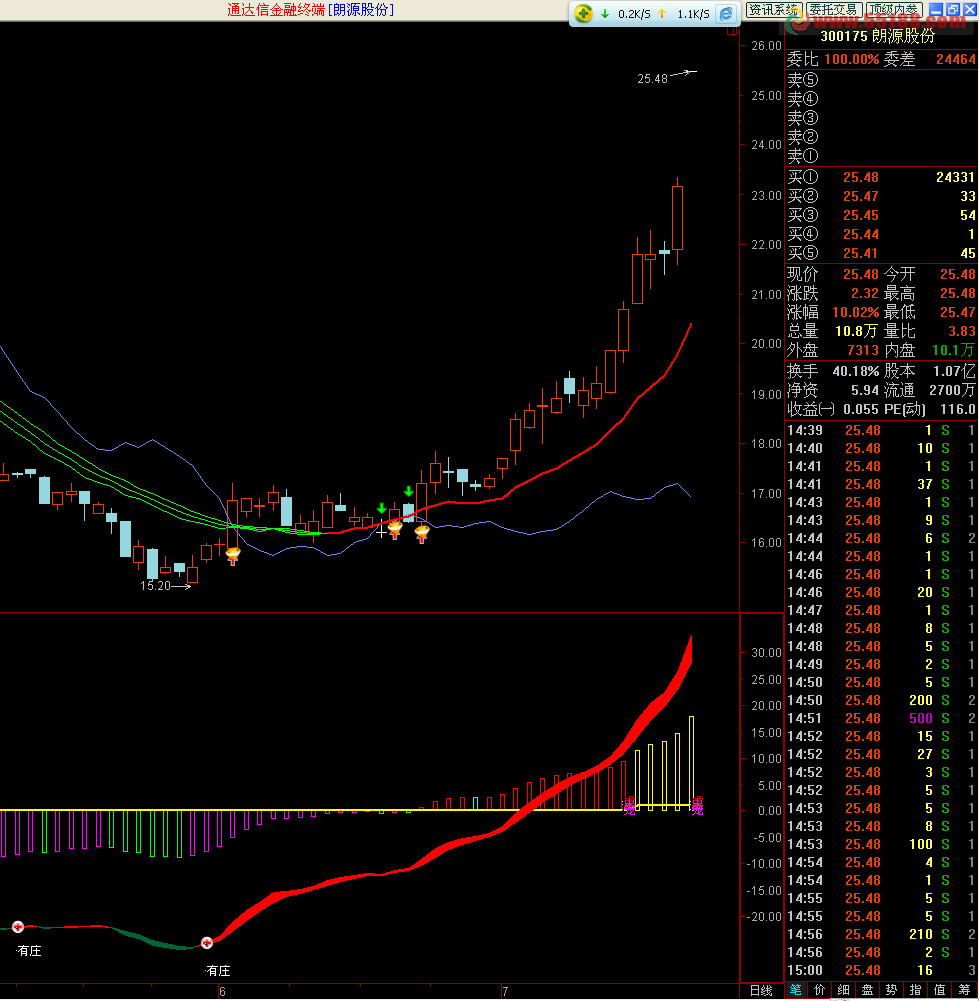Click the gold ingot signal near 15.20 low
This screenshot has width=979, height=1001.
[x=233, y=556]
